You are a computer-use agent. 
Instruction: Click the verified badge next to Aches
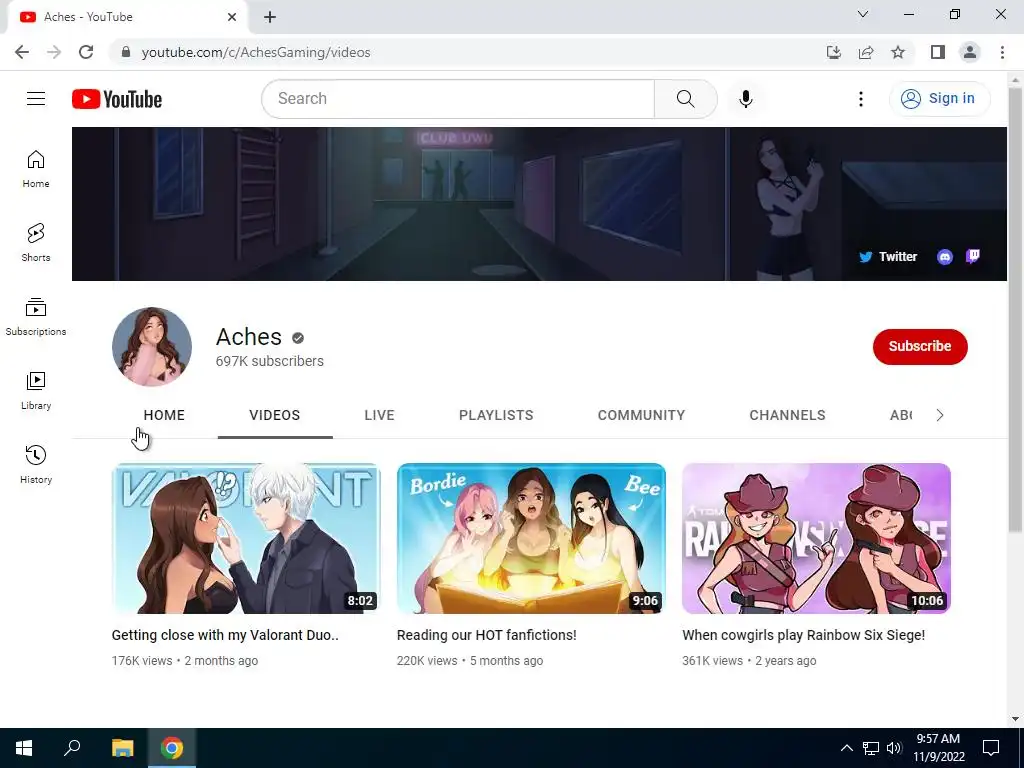(x=298, y=338)
